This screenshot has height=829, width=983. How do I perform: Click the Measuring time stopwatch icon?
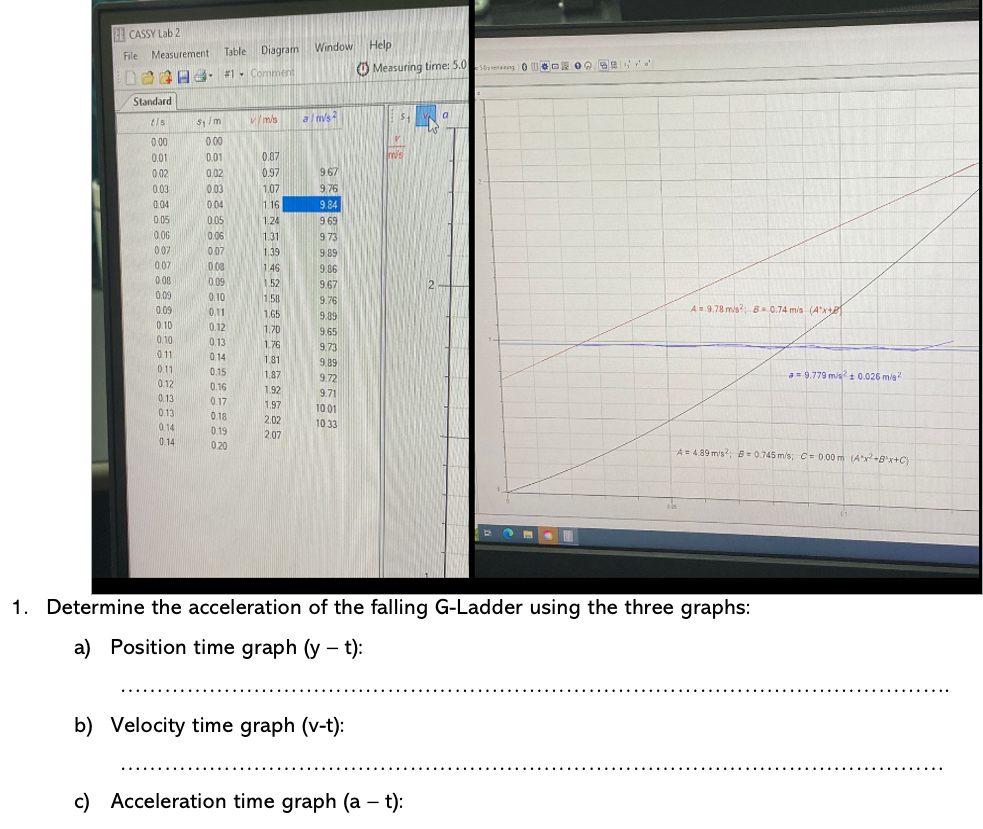363,65
